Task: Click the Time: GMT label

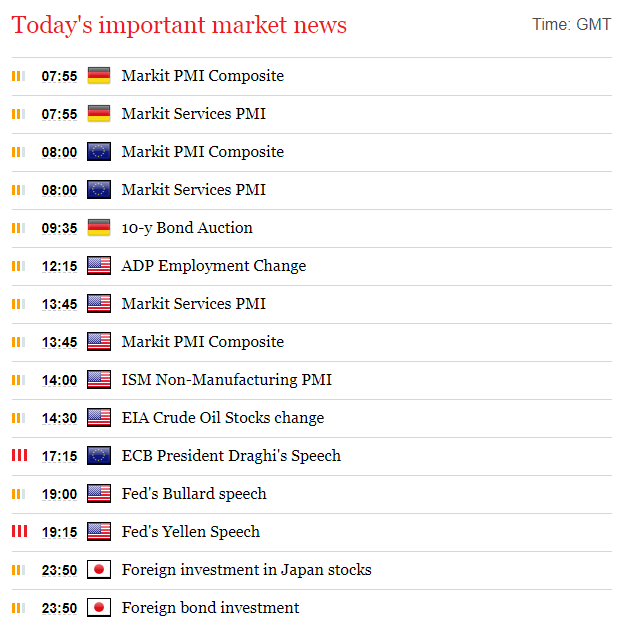Action: point(572,24)
